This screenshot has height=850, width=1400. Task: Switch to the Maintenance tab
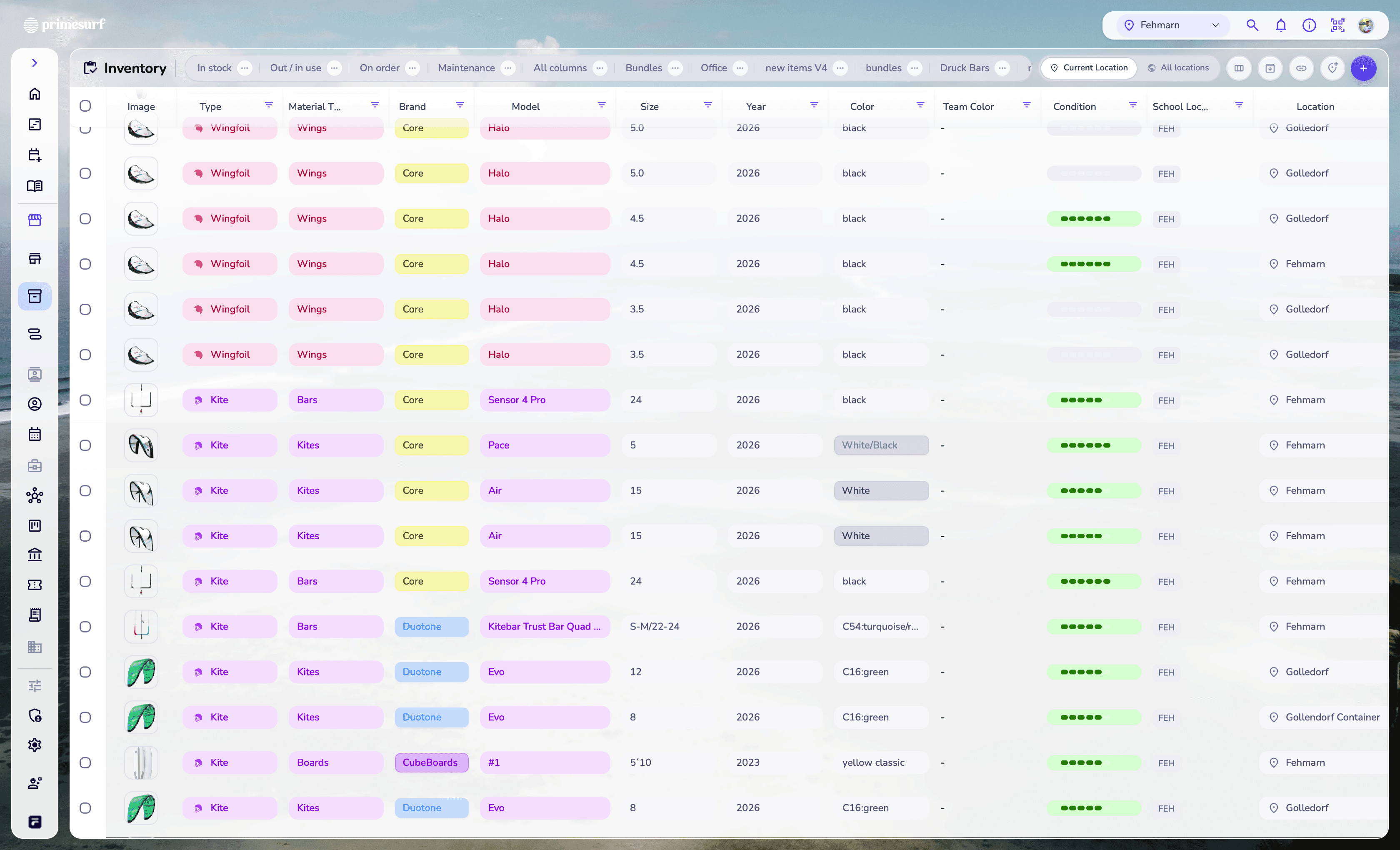(467, 68)
